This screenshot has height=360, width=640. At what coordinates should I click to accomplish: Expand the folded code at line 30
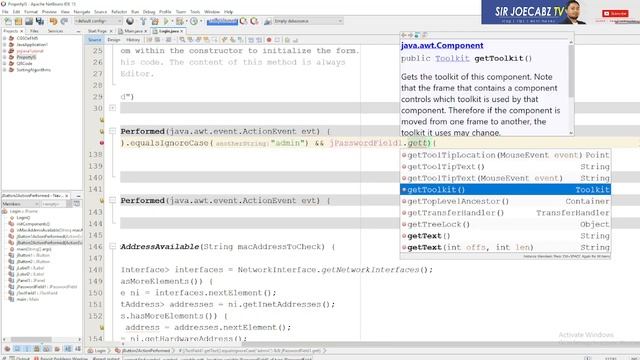pyautogui.click(x=113, y=108)
